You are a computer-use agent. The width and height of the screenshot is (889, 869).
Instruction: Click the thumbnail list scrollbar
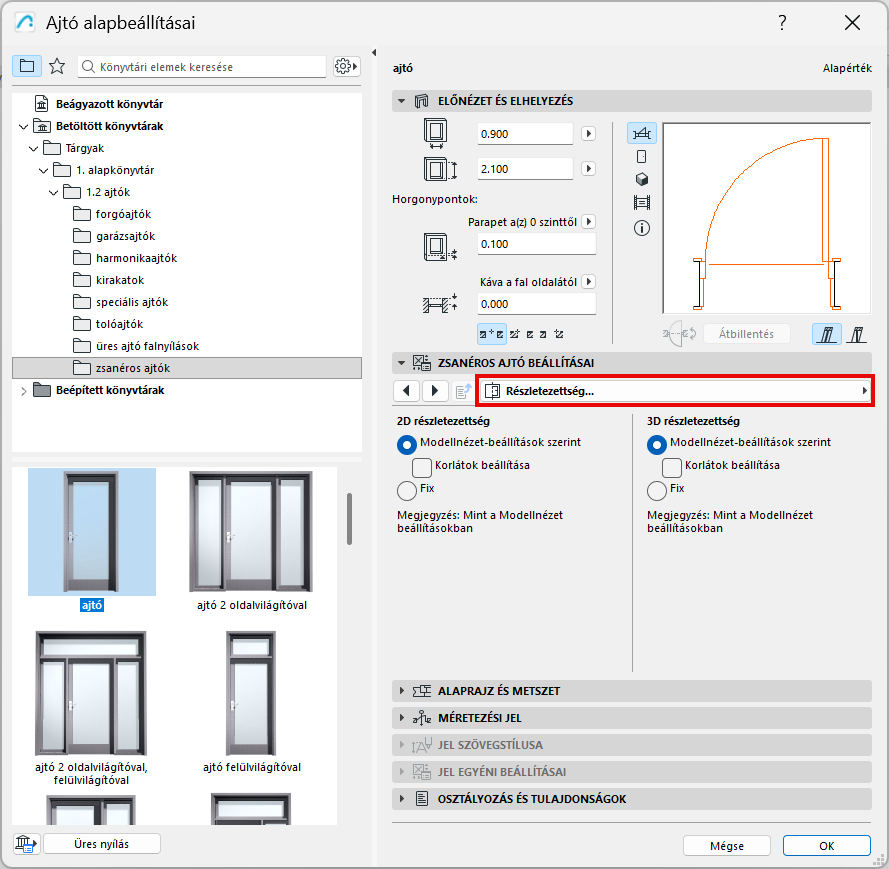[x=349, y=519]
